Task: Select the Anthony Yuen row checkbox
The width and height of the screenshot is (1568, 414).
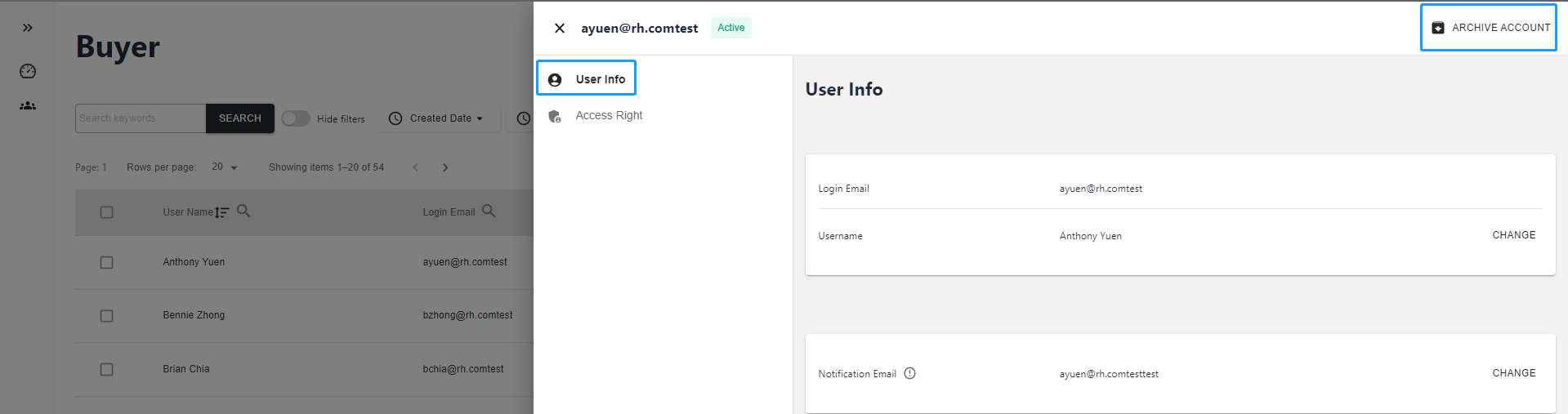Action: pos(106,262)
